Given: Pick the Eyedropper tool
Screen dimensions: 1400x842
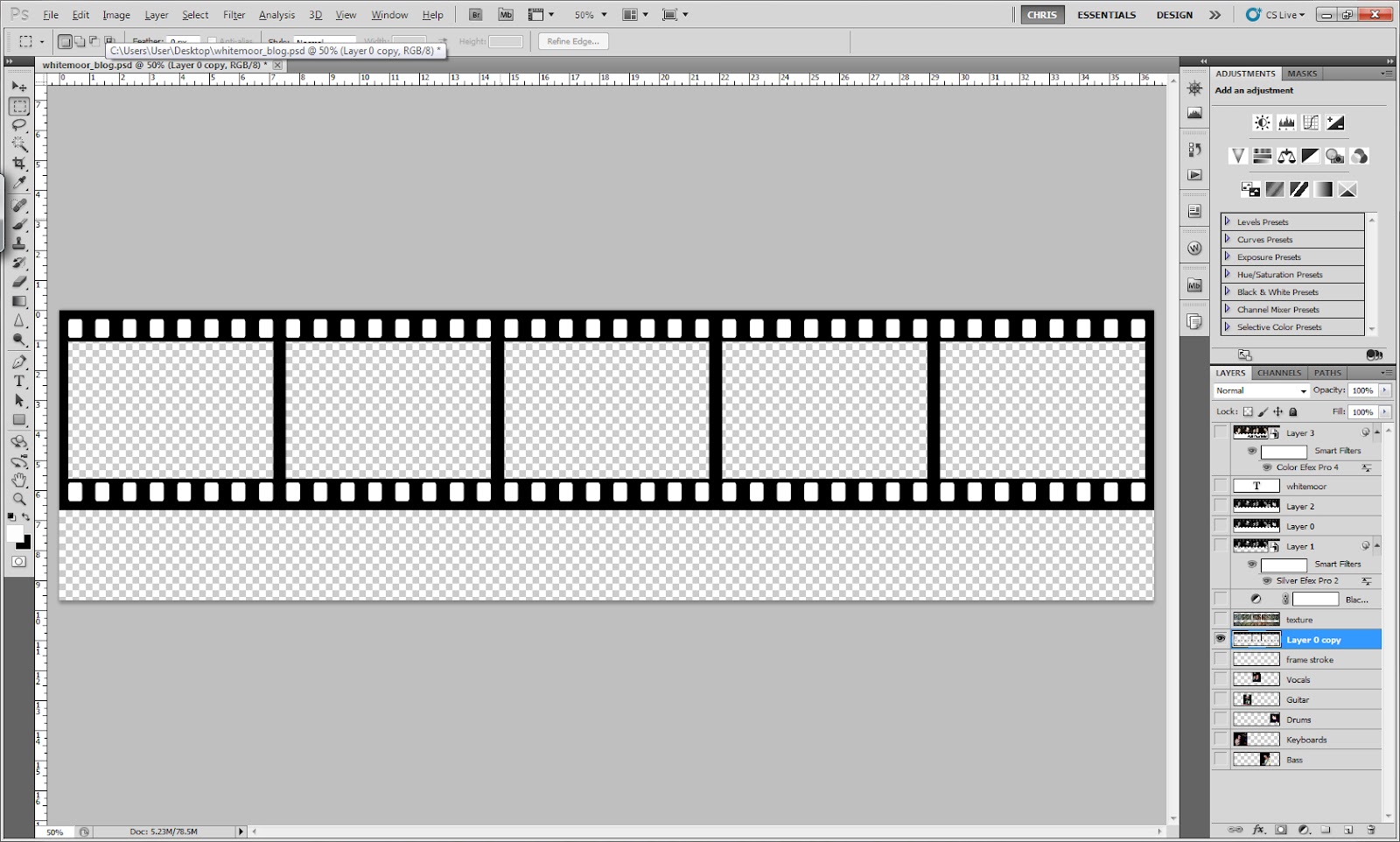Looking at the screenshot, I should coord(19,182).
